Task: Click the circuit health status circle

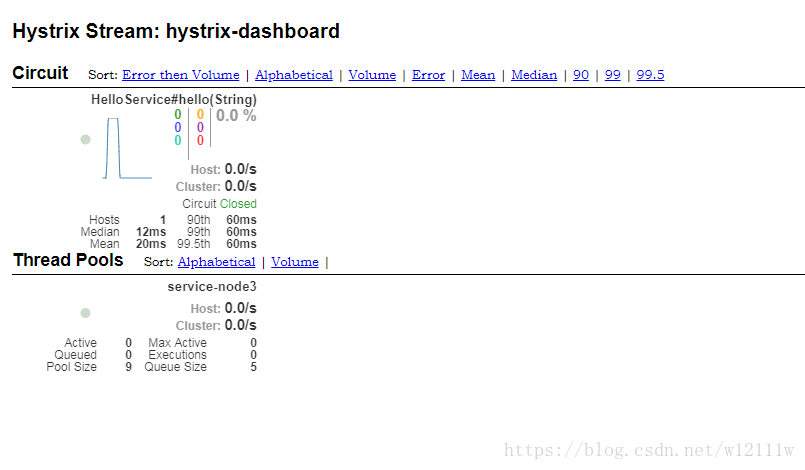Action: (86, 140)
